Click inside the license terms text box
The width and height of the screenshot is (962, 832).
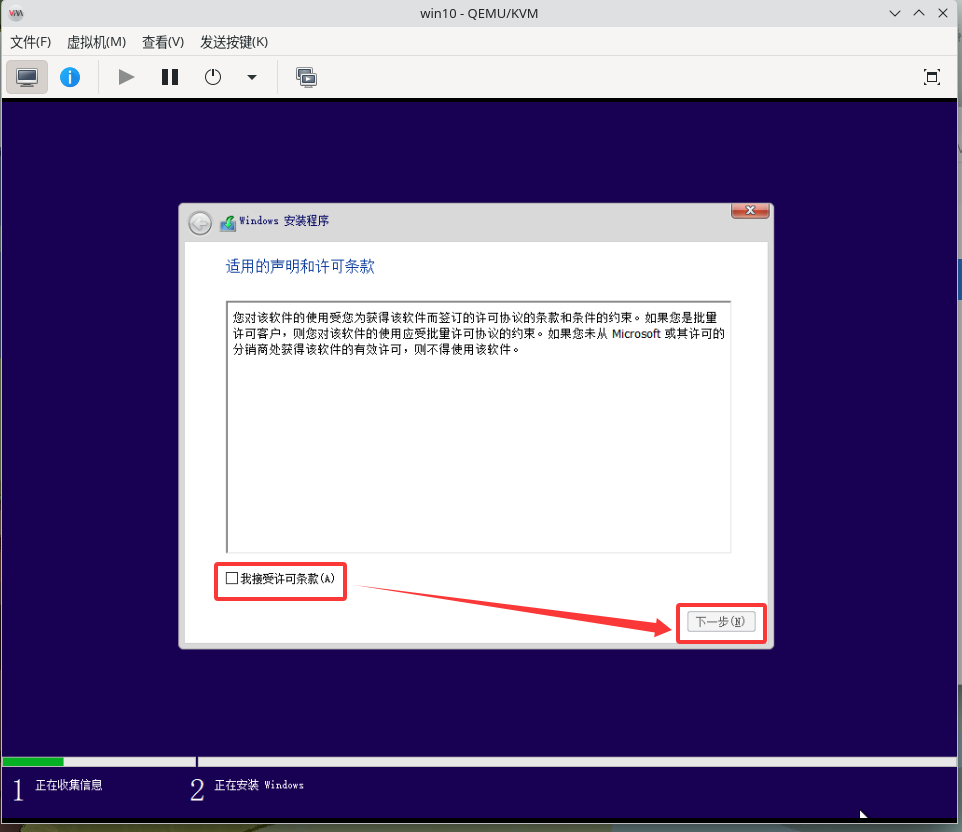tap(479, 427)
